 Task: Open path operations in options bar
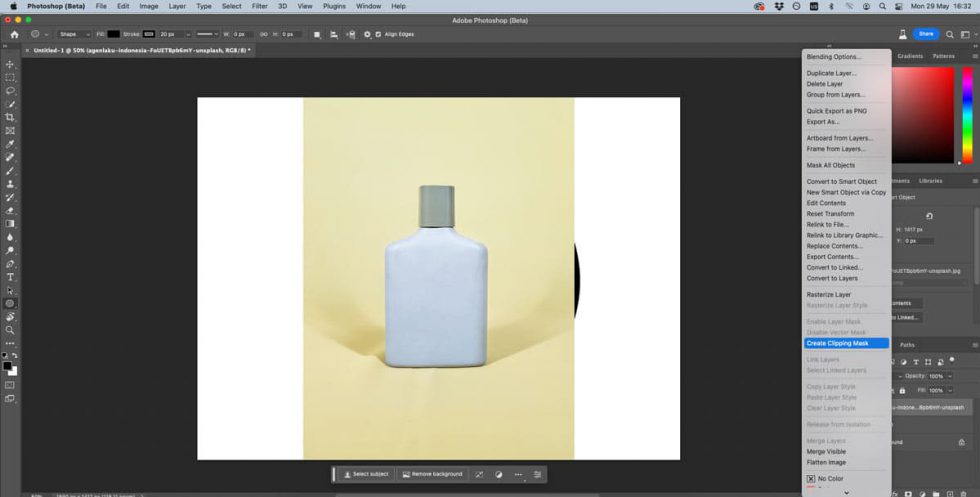[x=318, y=34]
